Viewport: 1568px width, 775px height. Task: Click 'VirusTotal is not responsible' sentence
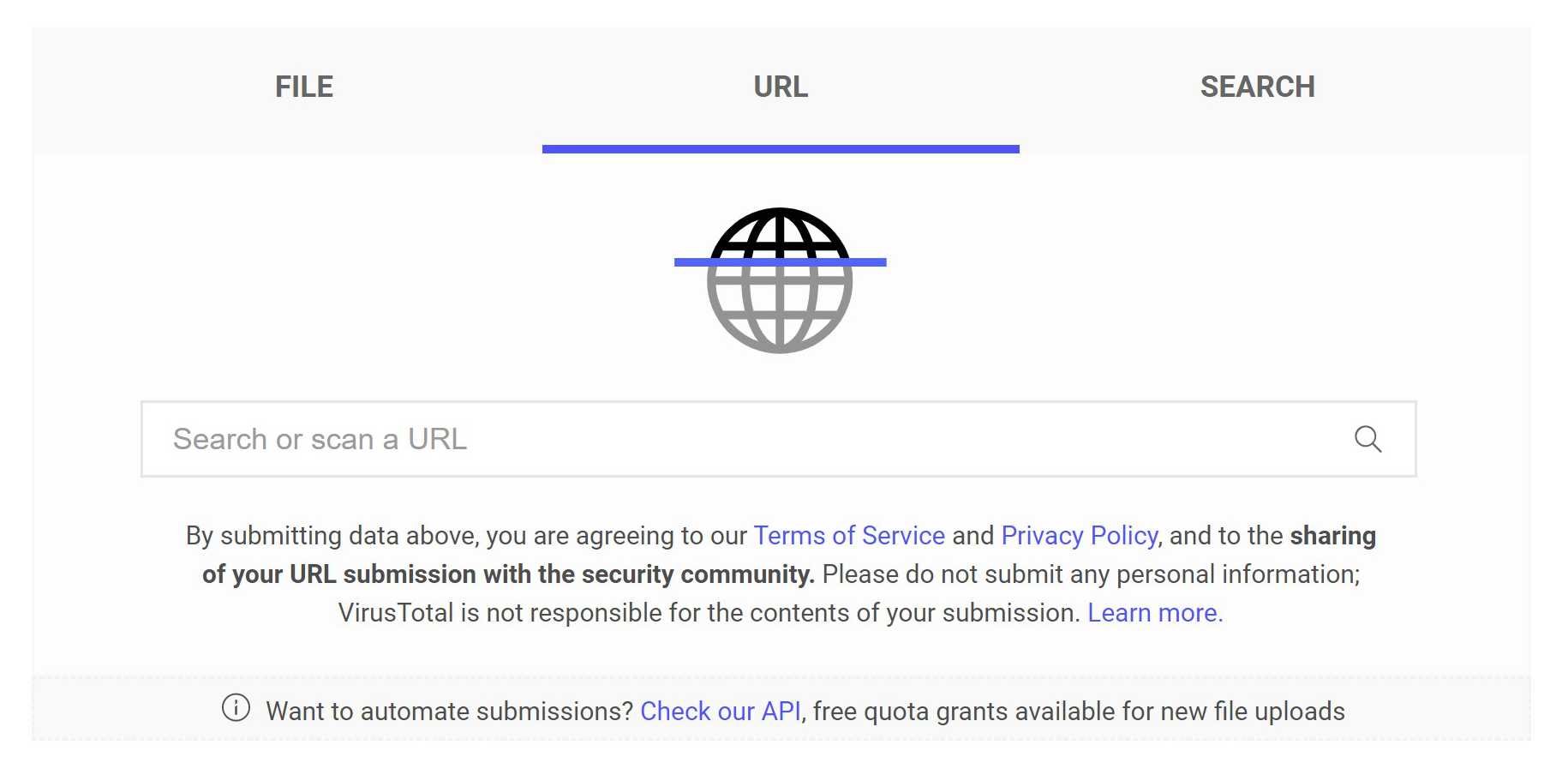click(x=709, y=613)
